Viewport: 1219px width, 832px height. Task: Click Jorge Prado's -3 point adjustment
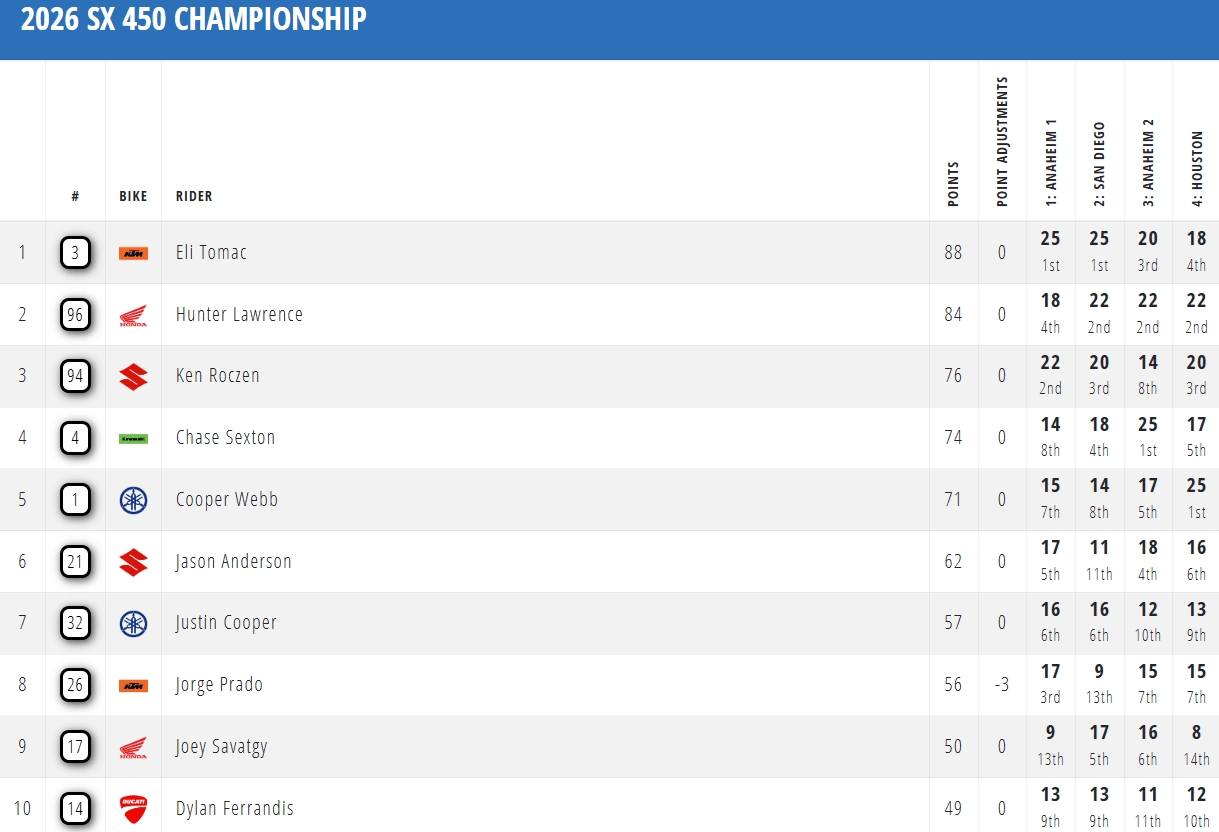coord(1002,685)
